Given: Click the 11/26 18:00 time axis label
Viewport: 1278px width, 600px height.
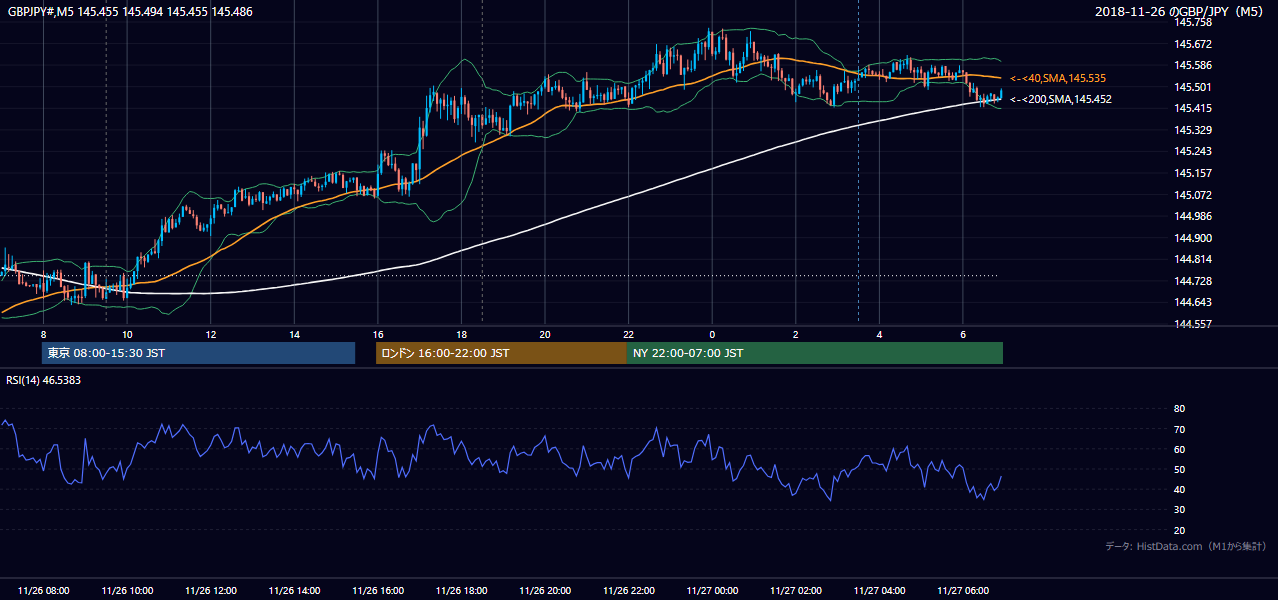Looking at the screenshot, I should 461,591.
